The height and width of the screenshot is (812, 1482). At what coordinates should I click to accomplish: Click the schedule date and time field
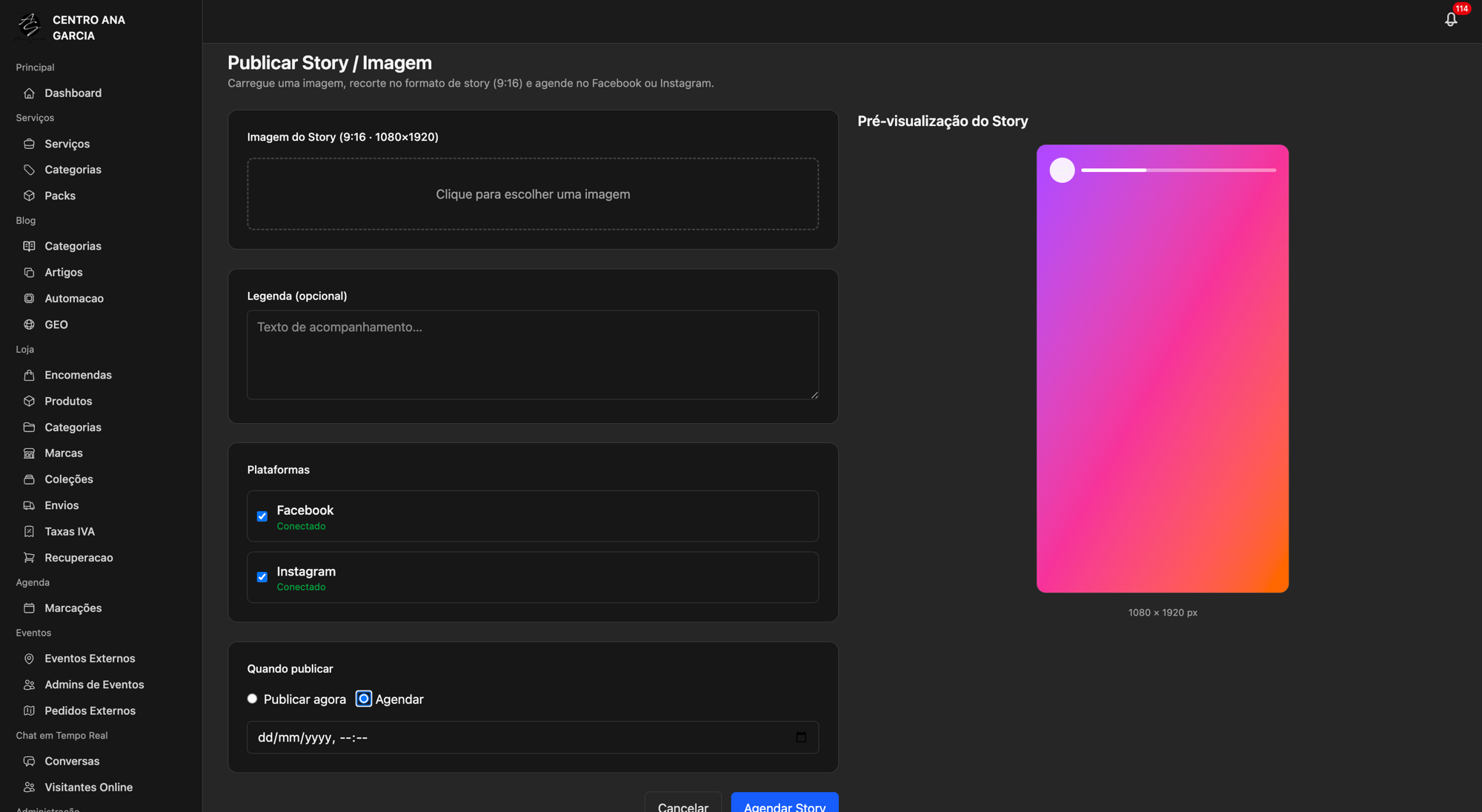533,737
